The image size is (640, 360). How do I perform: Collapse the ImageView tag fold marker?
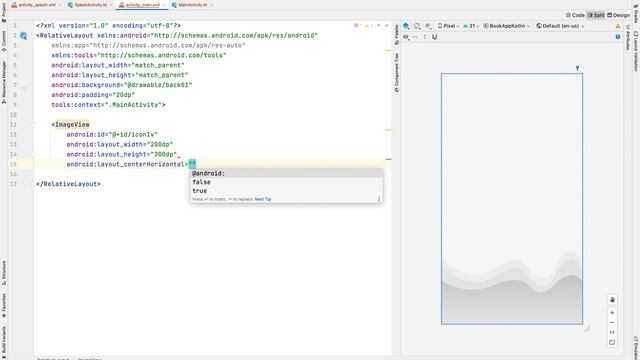coord(33,124)
